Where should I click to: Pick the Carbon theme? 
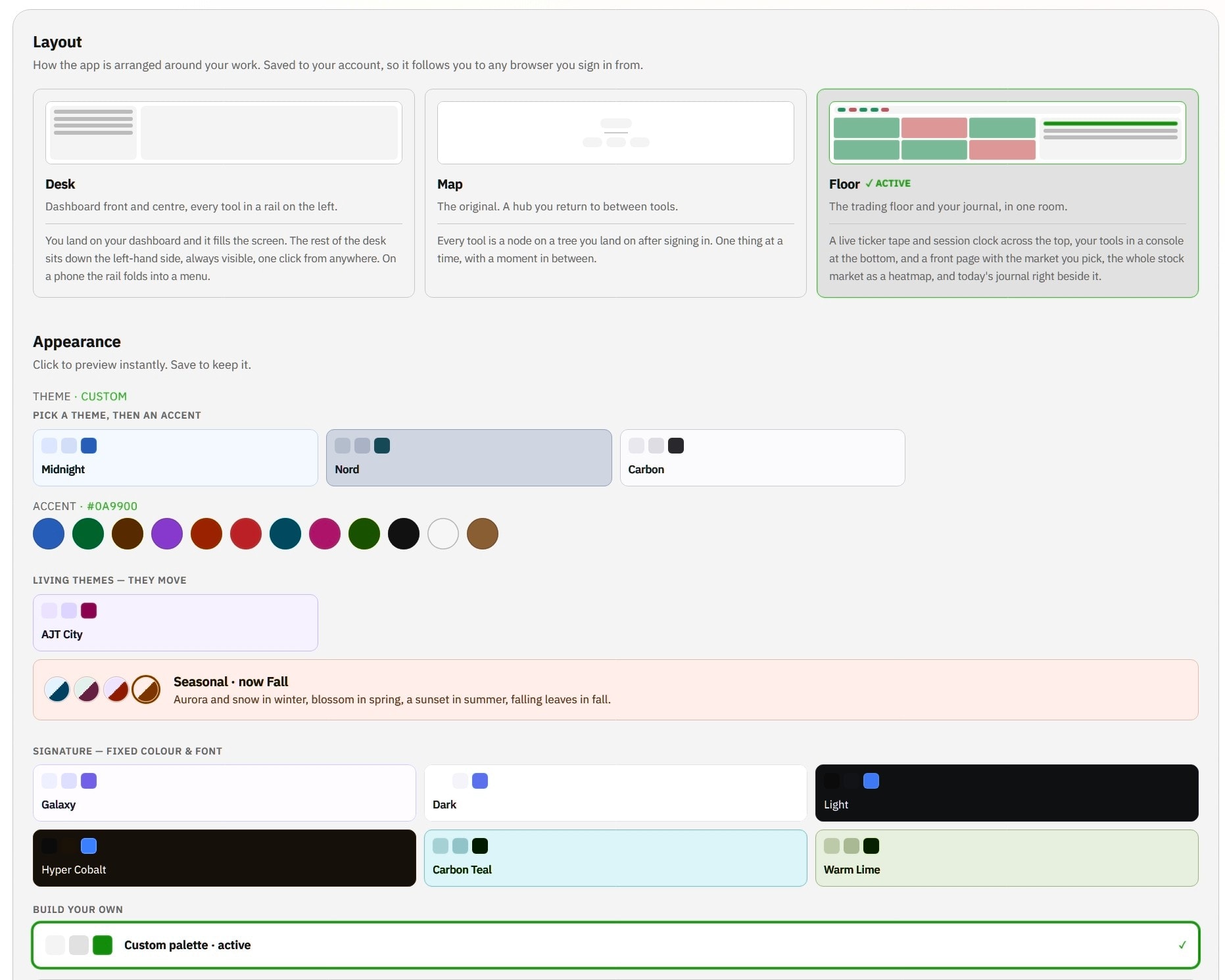[763, 458]
